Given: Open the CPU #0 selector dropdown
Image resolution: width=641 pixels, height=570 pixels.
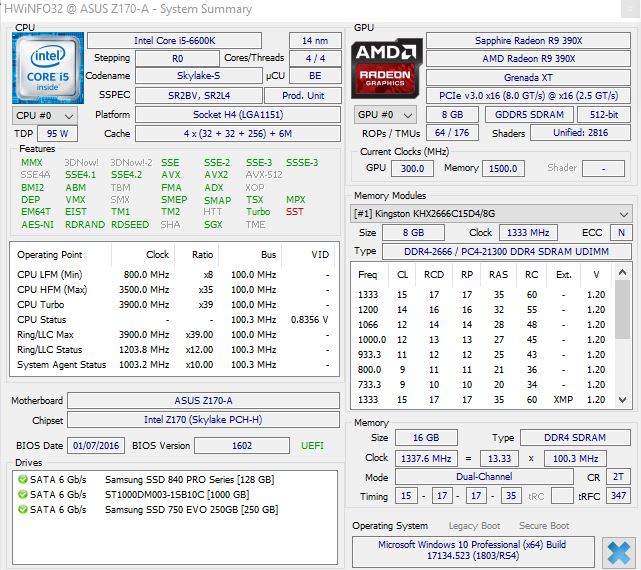Looking at the screenshot, I should pos(45,116).
